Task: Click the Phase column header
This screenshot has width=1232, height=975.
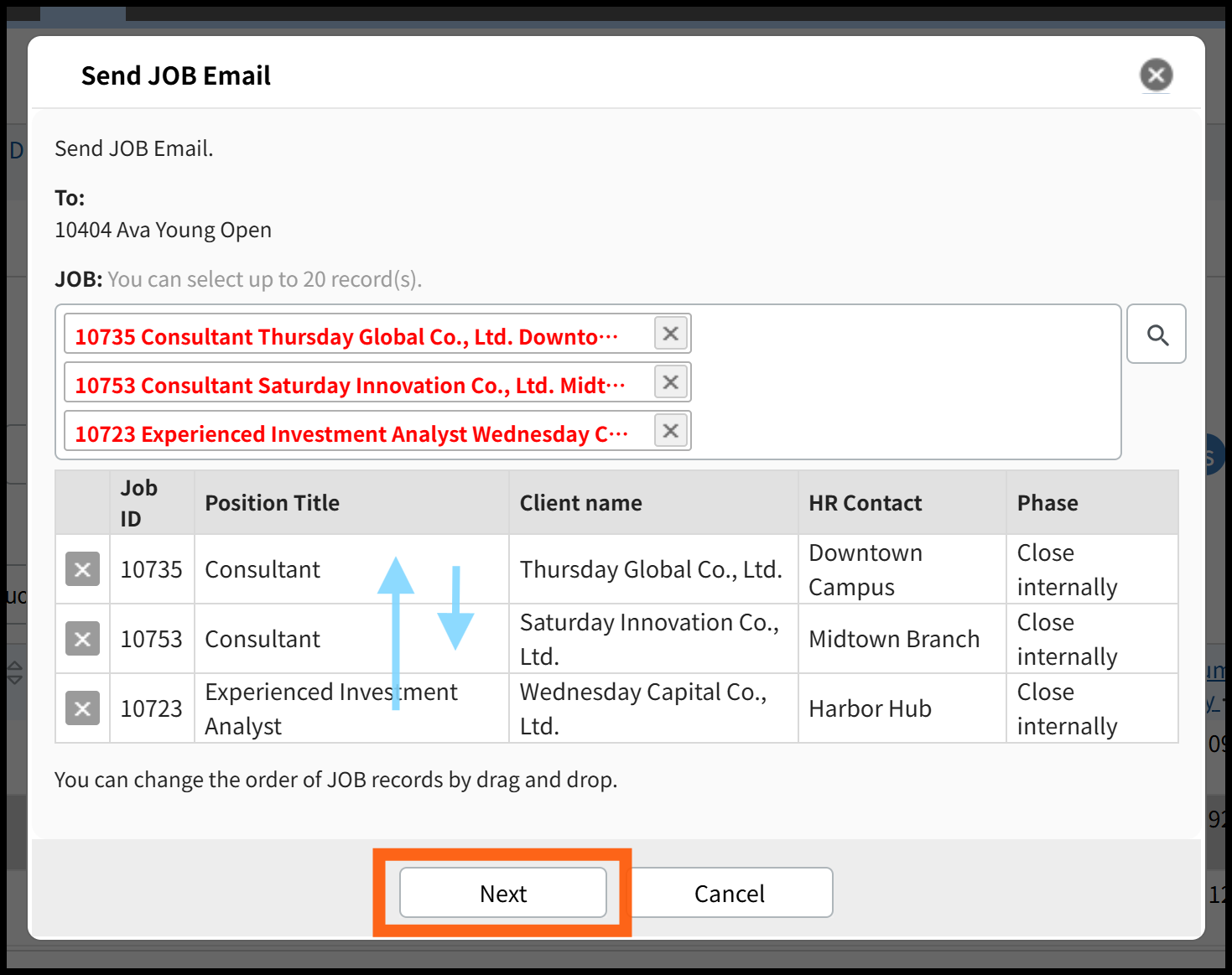Action: (1047, 503)
